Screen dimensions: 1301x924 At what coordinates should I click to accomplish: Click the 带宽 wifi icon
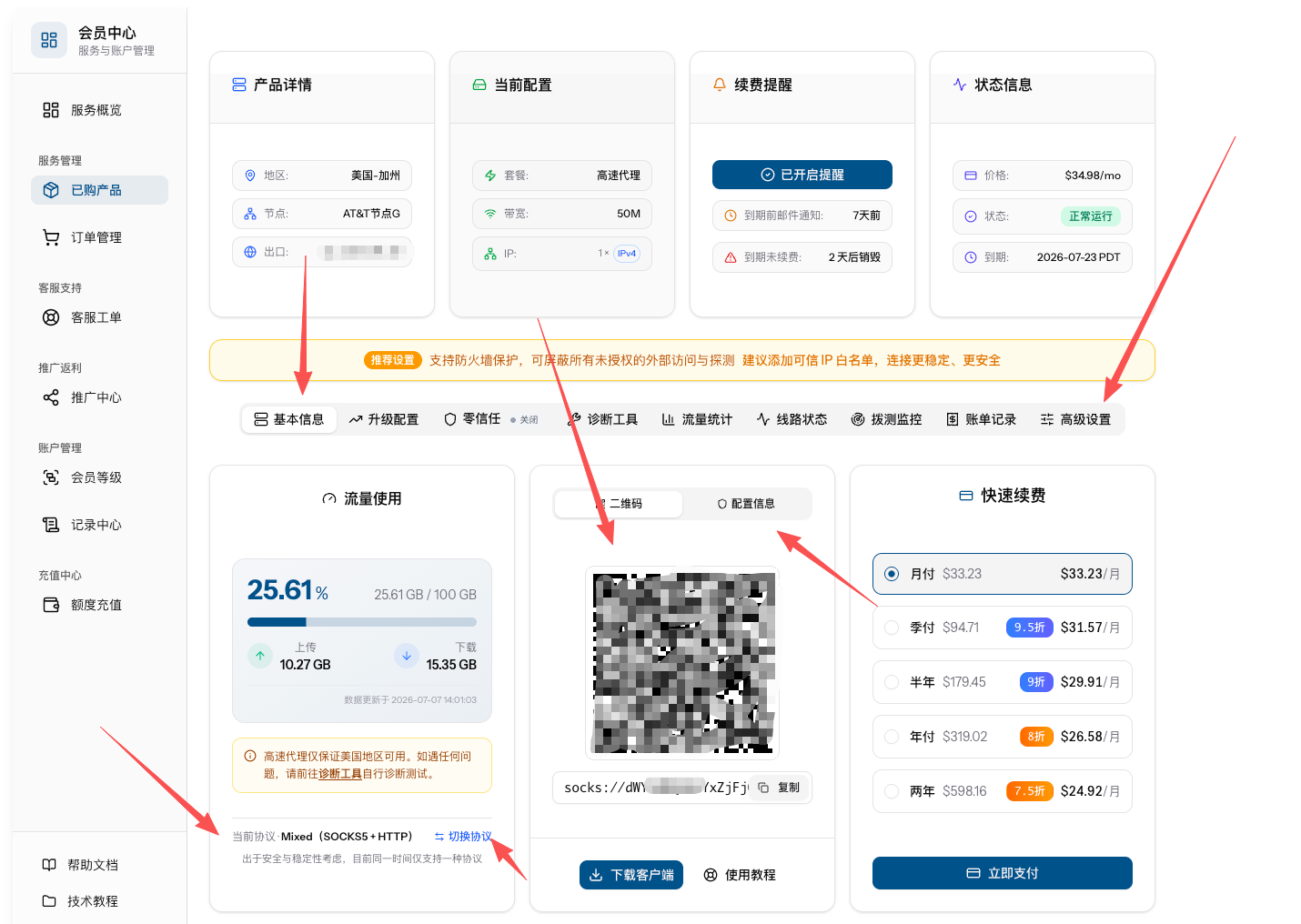pyautogui.click(x=490, y=214)
